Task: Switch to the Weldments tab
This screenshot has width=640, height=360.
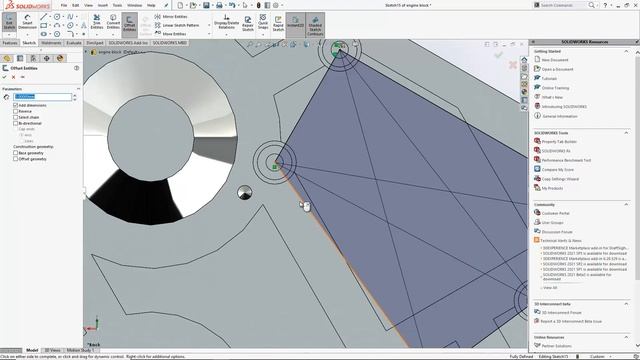Action: [51, 43]
